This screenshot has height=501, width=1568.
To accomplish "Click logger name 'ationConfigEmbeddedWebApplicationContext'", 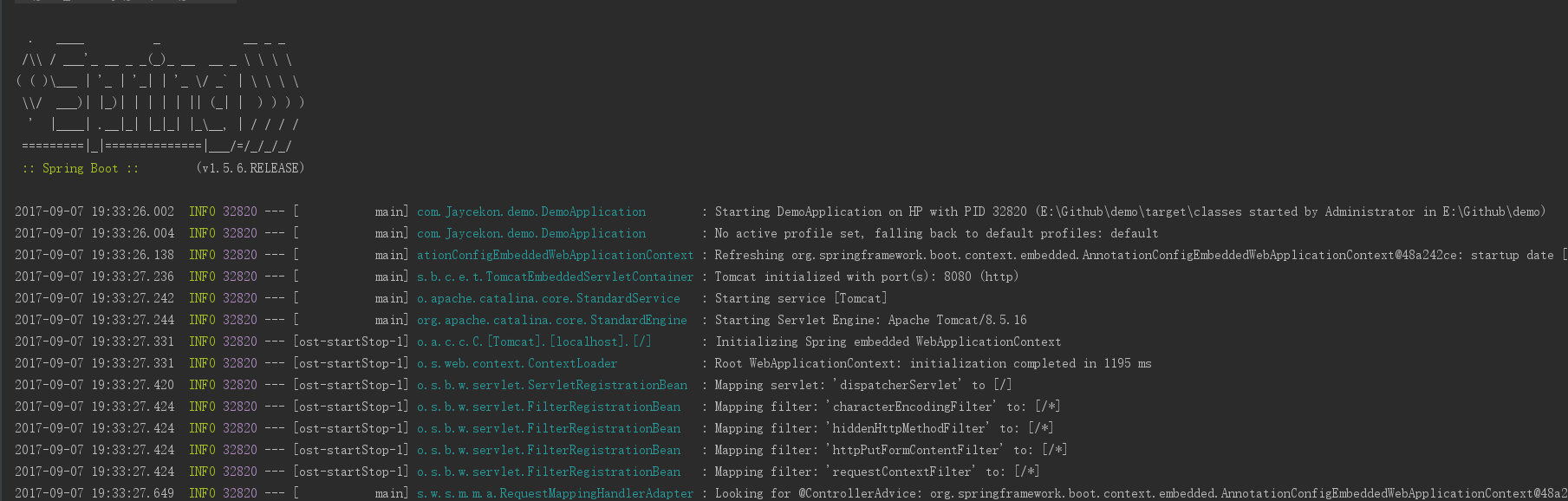I will pos(556,255).
